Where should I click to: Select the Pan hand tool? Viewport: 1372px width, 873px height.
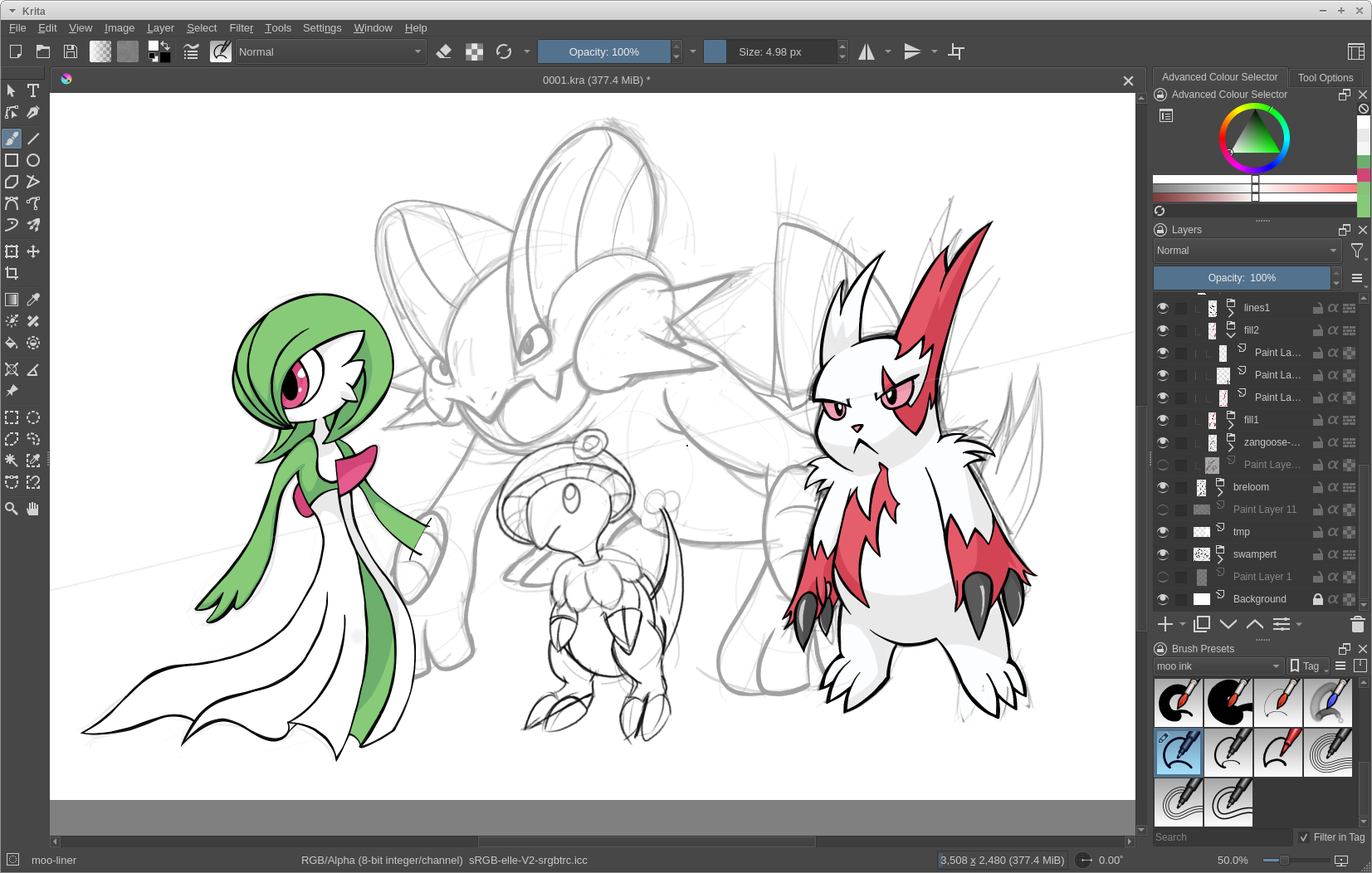click(33, 509)
